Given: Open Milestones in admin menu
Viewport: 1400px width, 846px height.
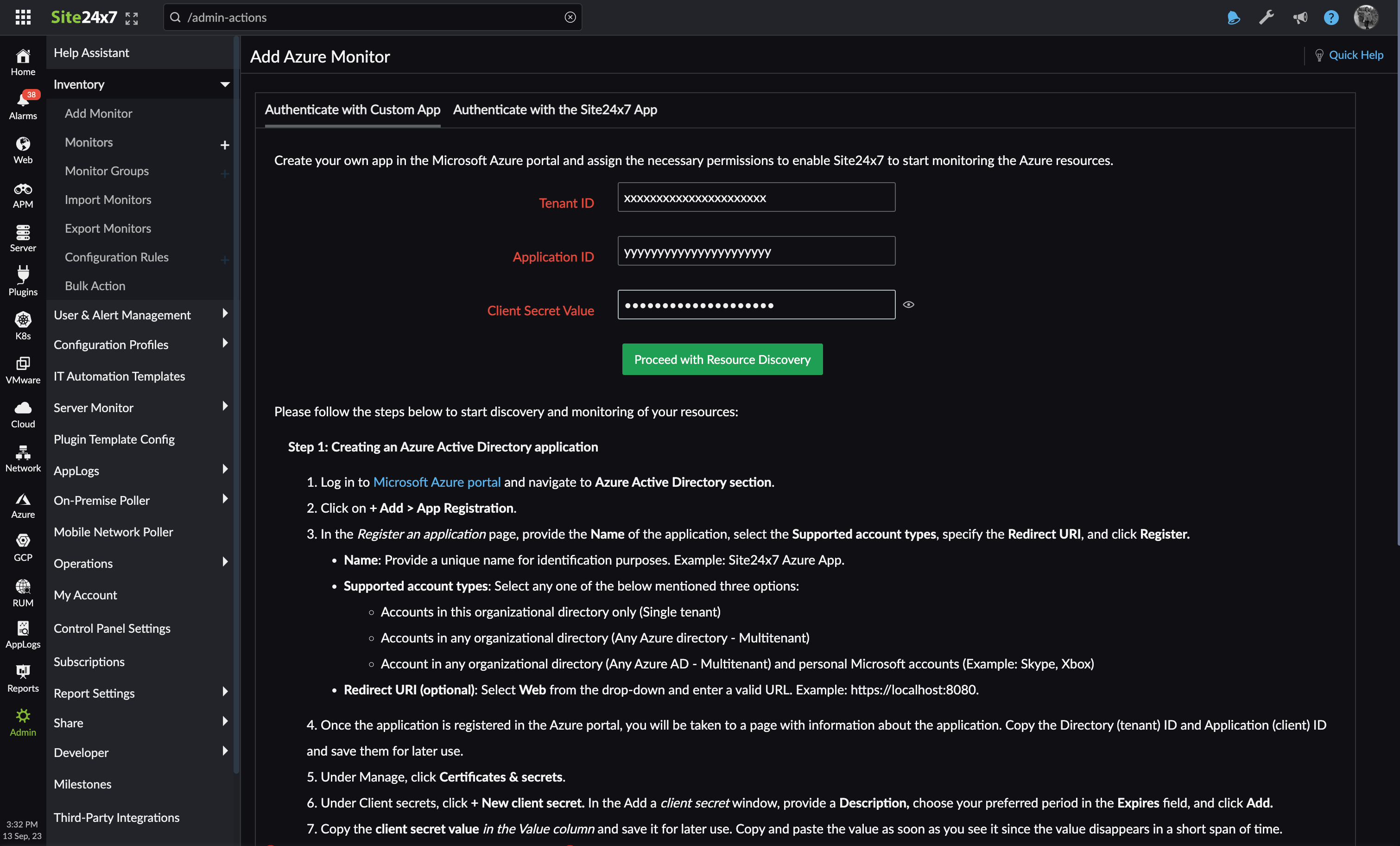Looking at the screenshot, I should coord(82,784).
